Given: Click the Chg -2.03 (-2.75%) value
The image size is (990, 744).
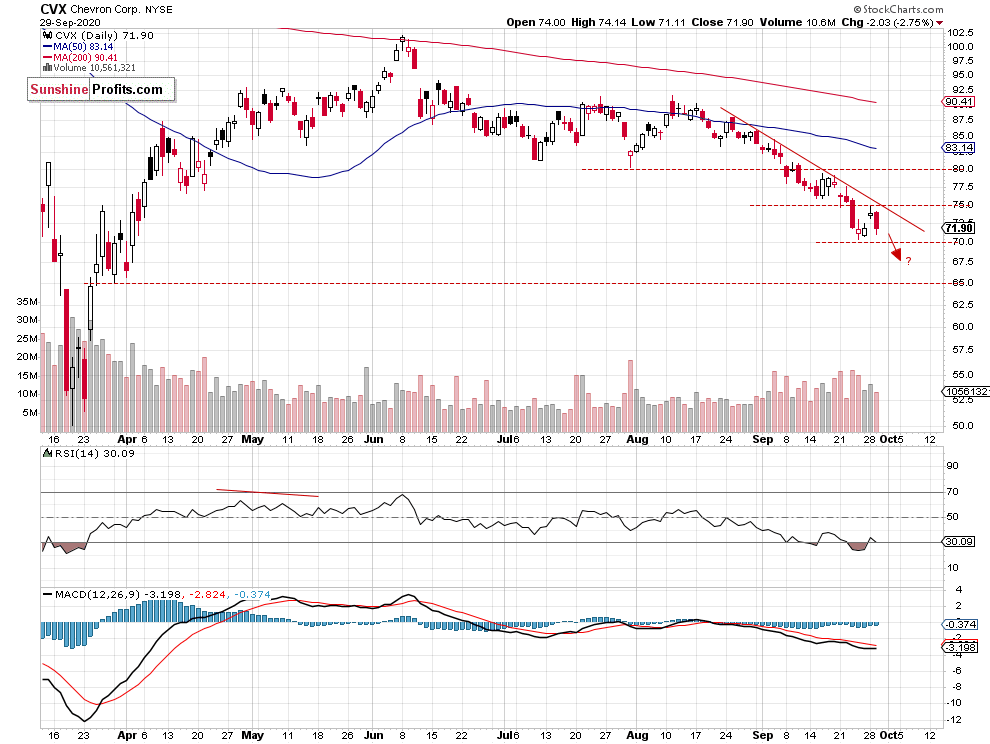Looking at the screenshot, I should (x=887, y=22).
